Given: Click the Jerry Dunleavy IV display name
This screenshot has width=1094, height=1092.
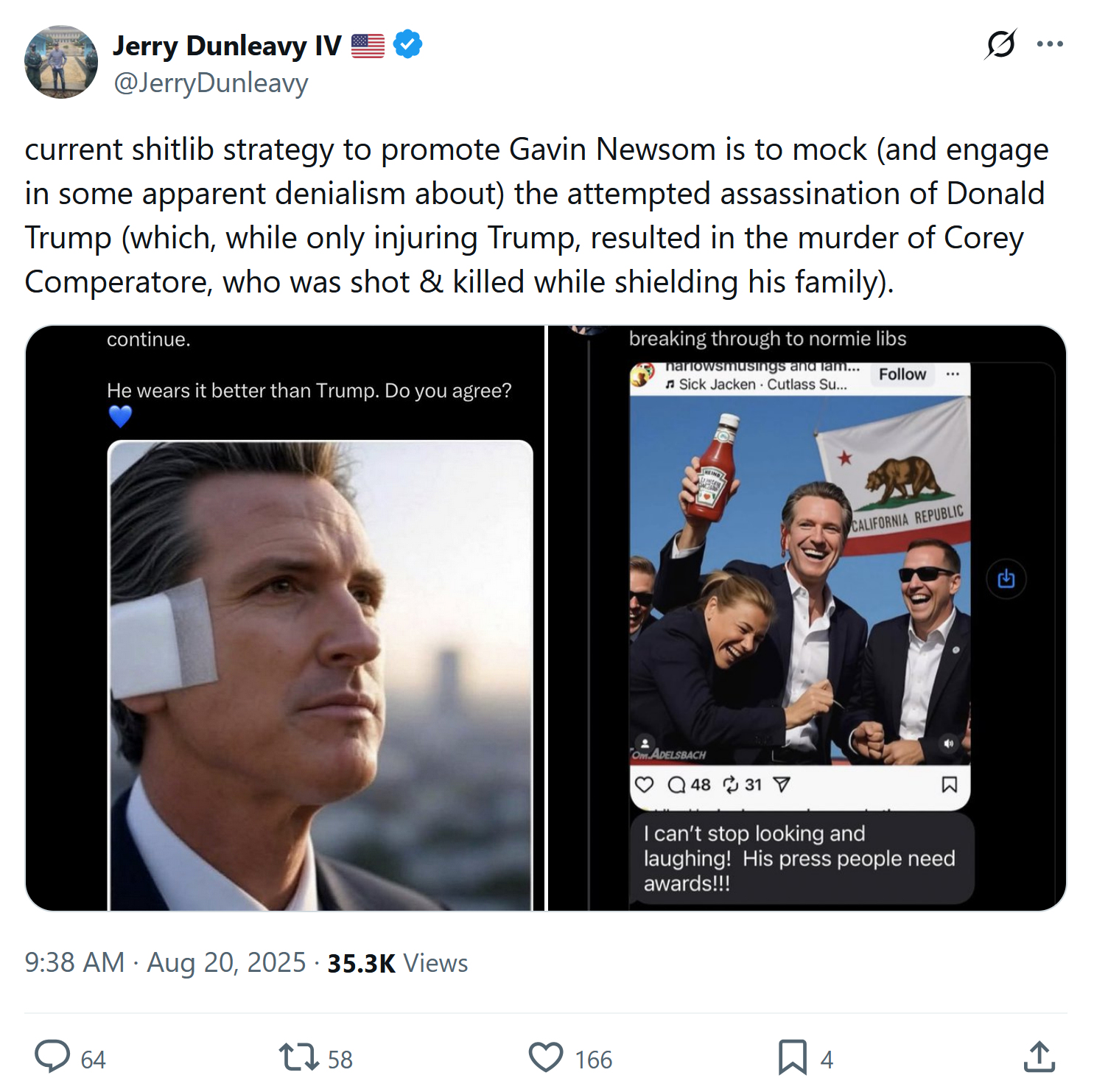Looking at the screenshot, I should coord(227,46).
